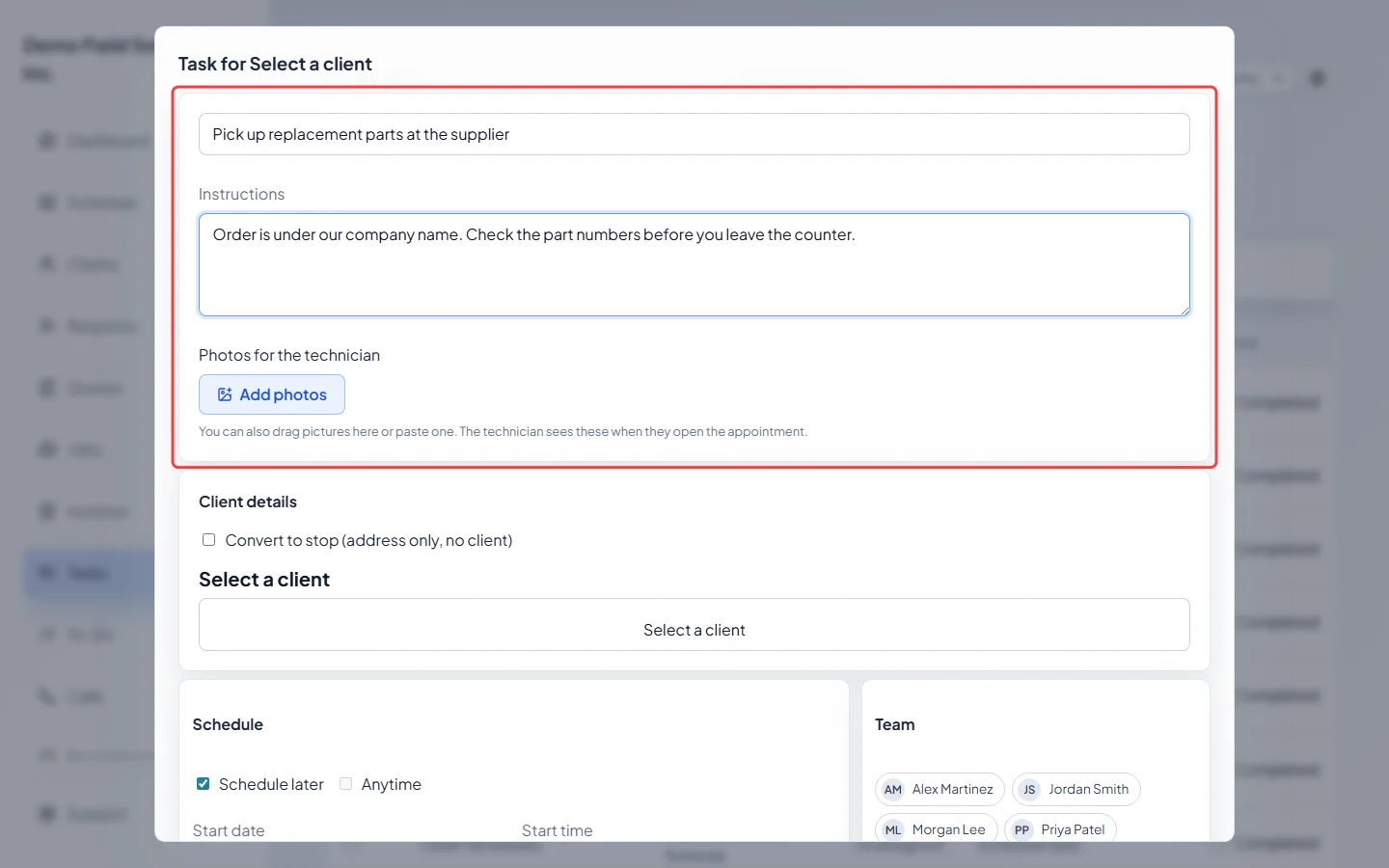Screen dimensions: 1389x868
Task: Click the "Anytime" label text
Action: coord(392,784)
